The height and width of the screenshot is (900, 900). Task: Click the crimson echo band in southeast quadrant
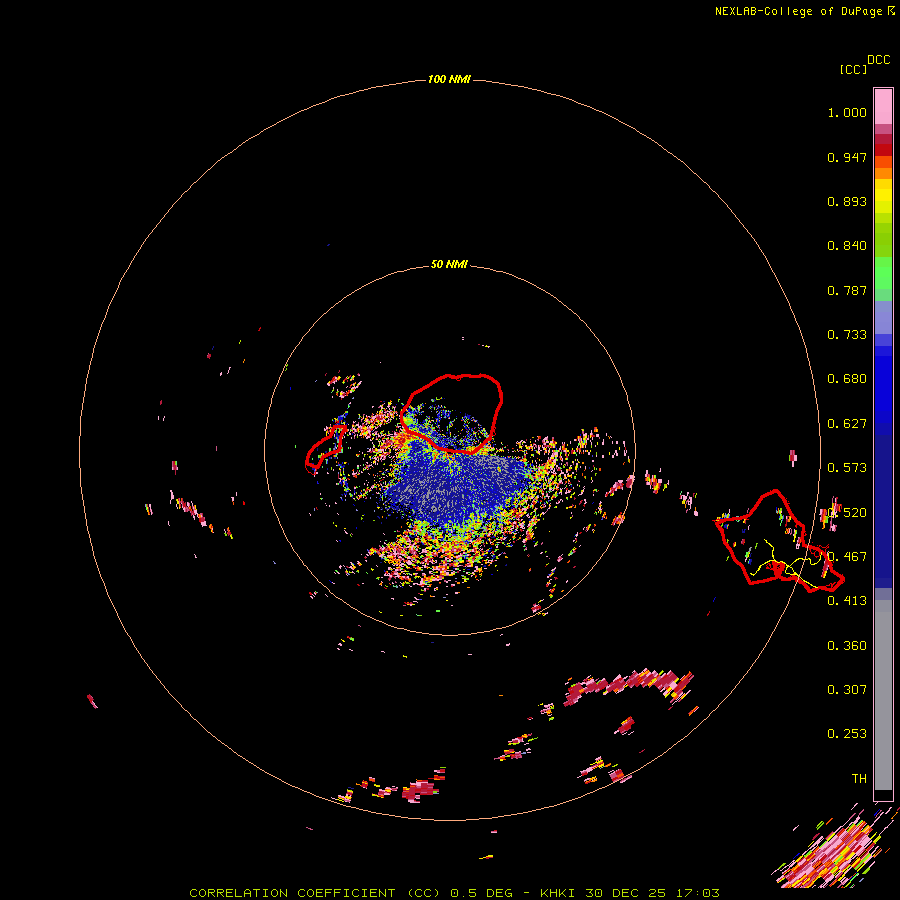click(x=629, y=686)
